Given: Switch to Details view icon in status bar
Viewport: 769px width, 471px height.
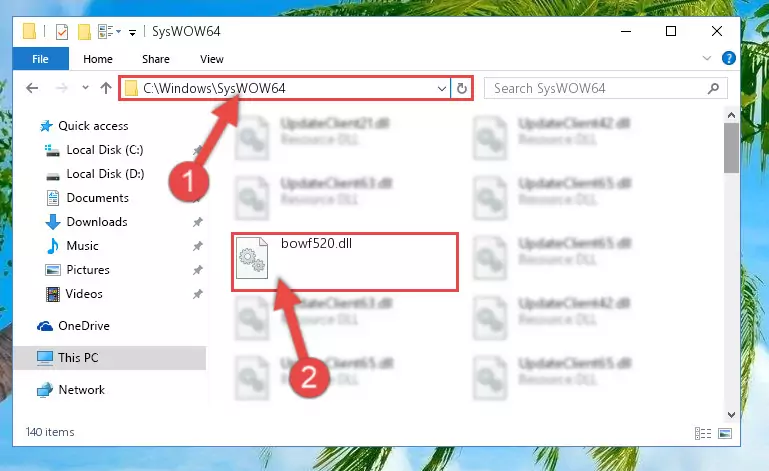Looking at the screenshot, I should point(703,433).
